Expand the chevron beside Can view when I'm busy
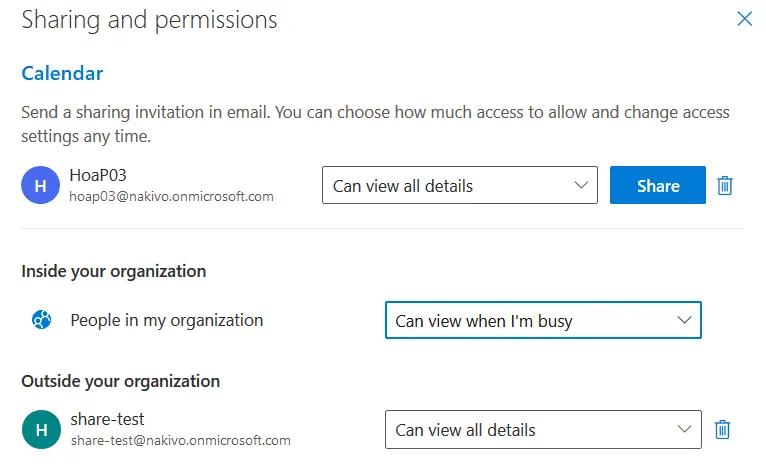This screenshot has width=766, height=469. [684, 320]
